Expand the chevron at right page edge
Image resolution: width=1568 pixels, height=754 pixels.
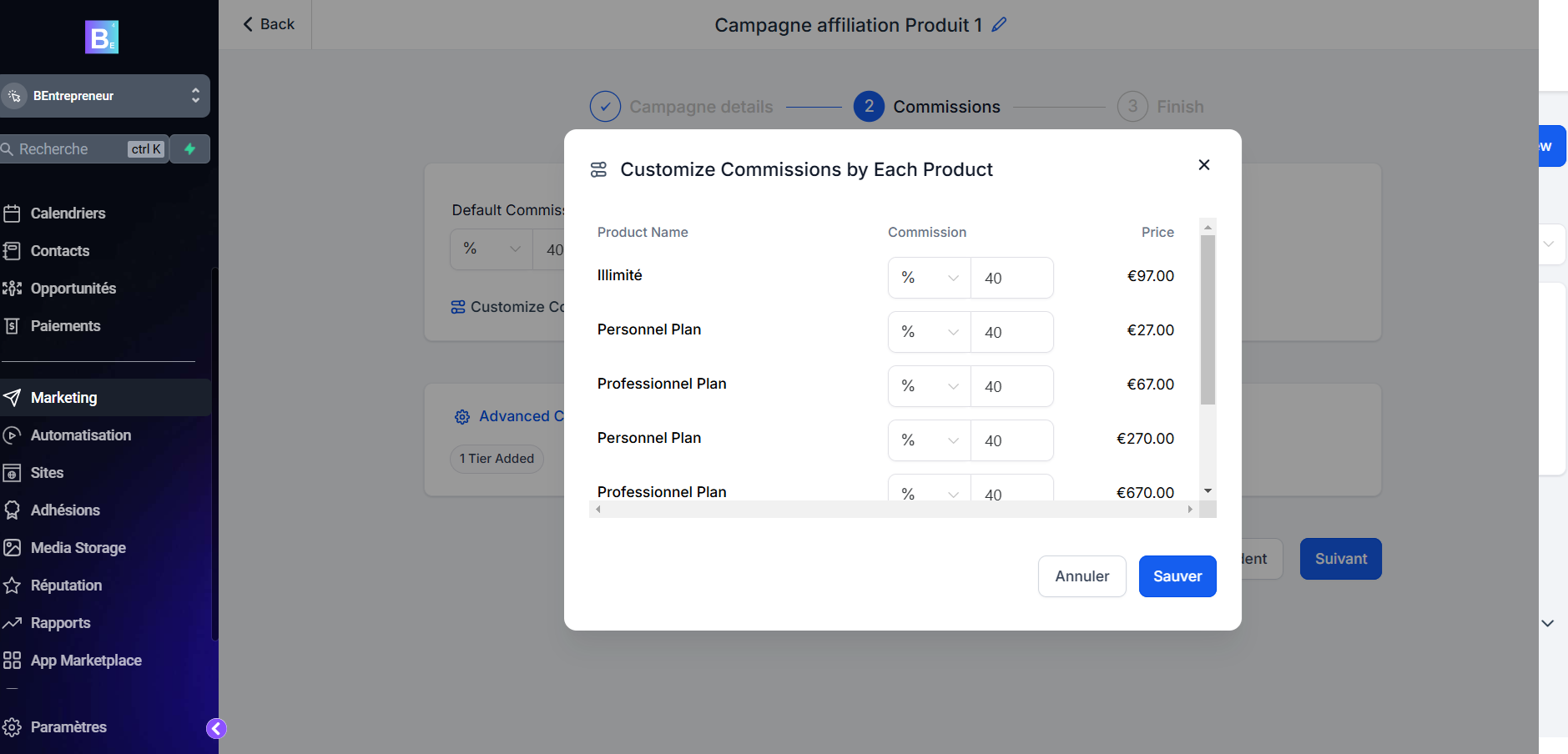tap(1548, 623)
